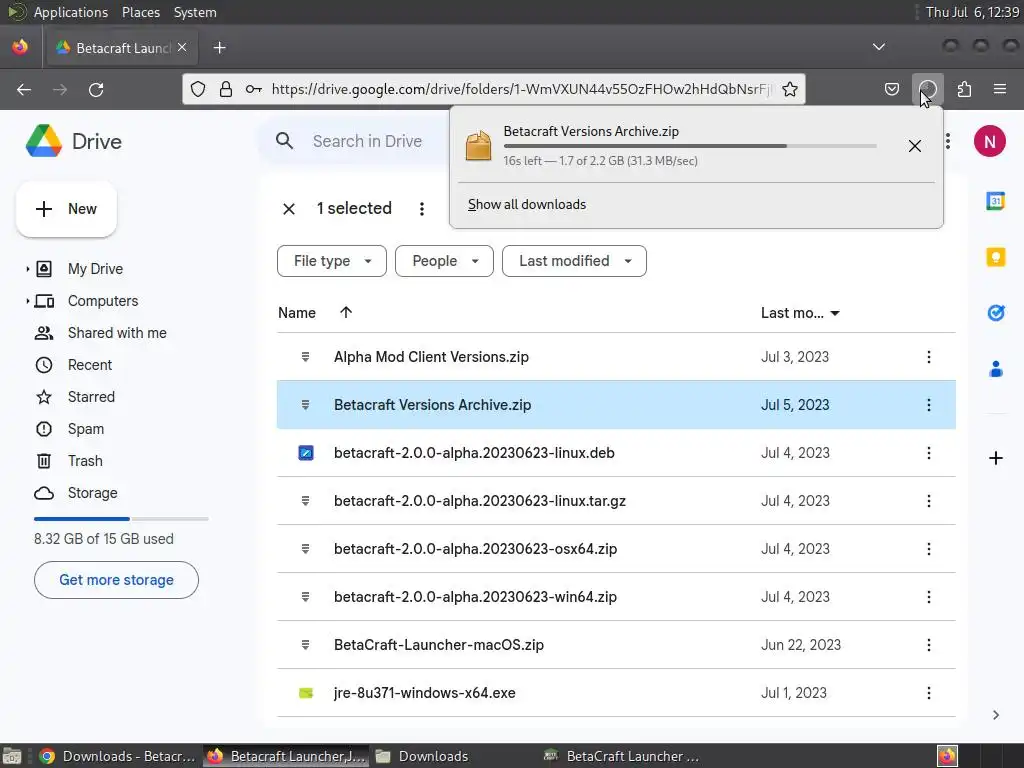
Task: Cancel the Betacraft Versions Archive download
Action: (914, 146)
